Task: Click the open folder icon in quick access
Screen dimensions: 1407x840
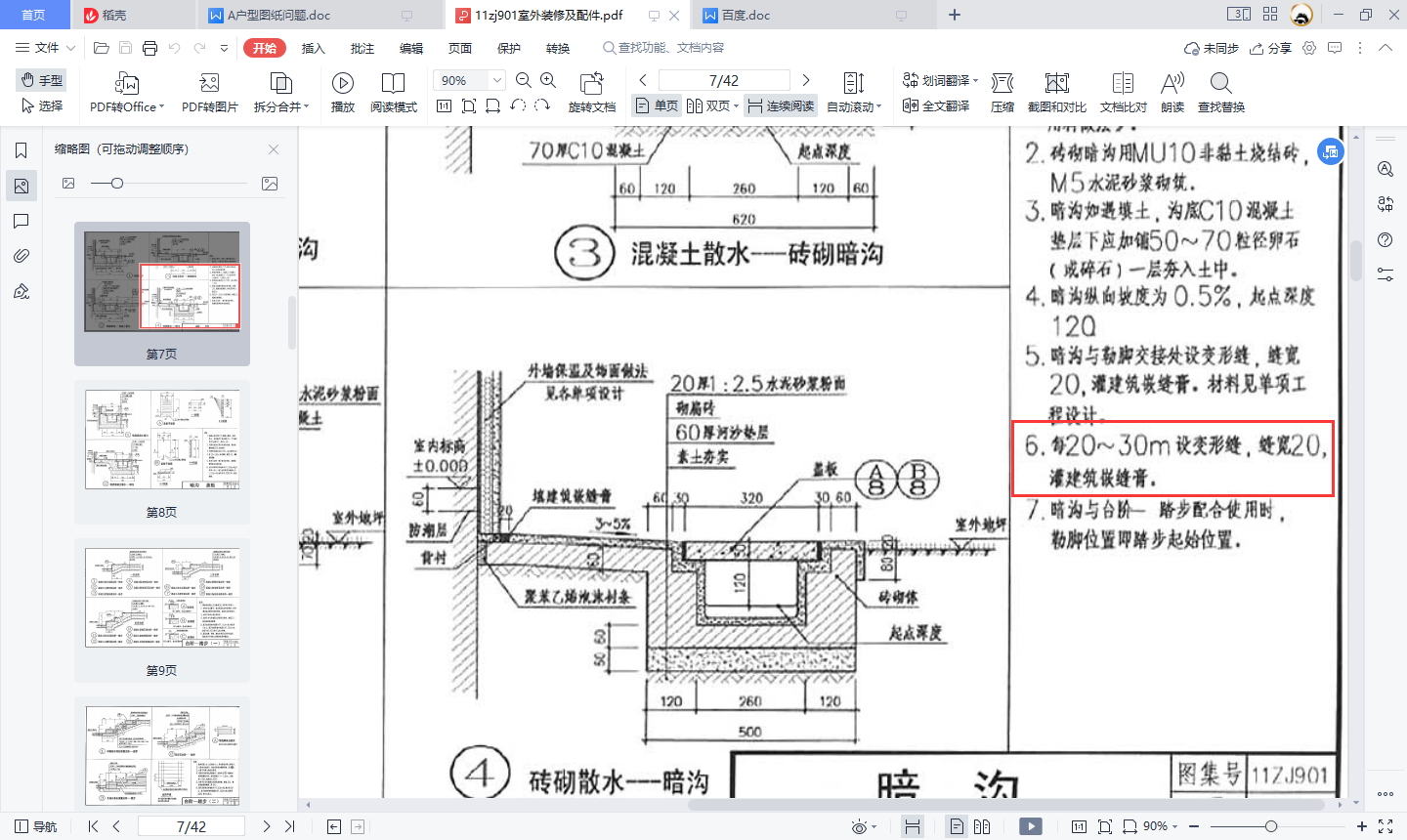Action: pos(101,48)
